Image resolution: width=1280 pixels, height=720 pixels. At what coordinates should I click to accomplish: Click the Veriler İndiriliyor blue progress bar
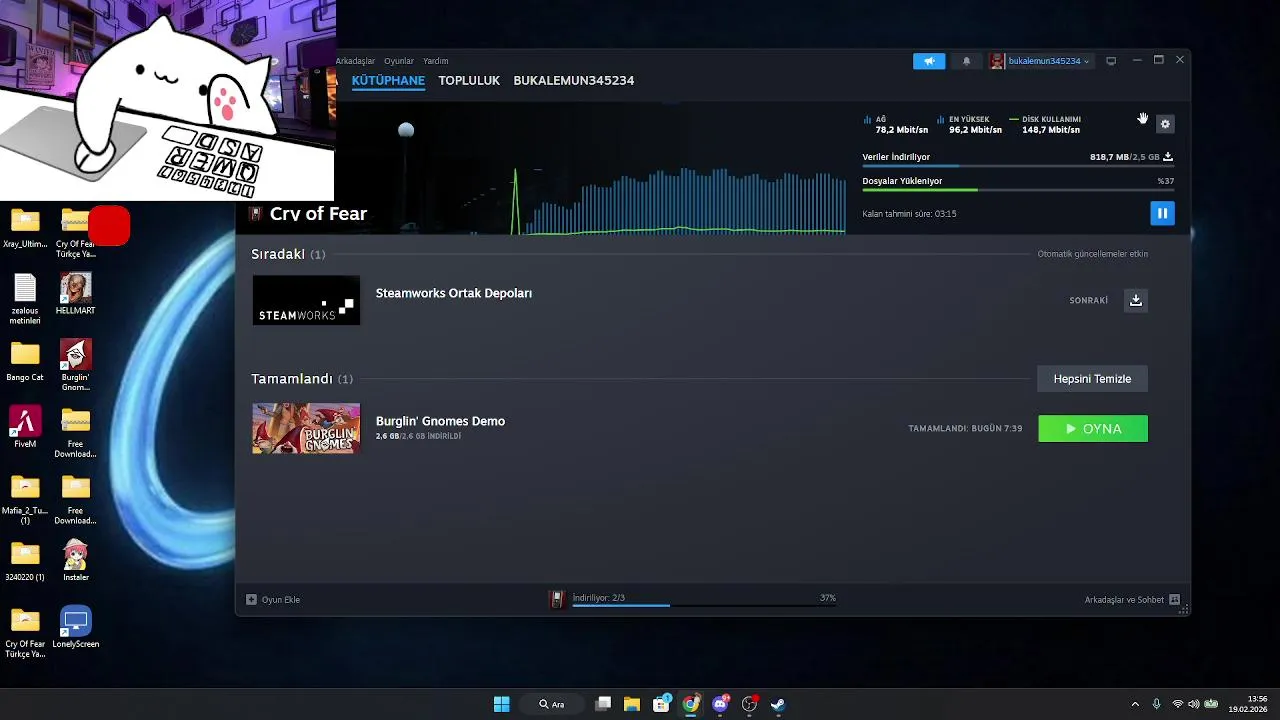1018,166
